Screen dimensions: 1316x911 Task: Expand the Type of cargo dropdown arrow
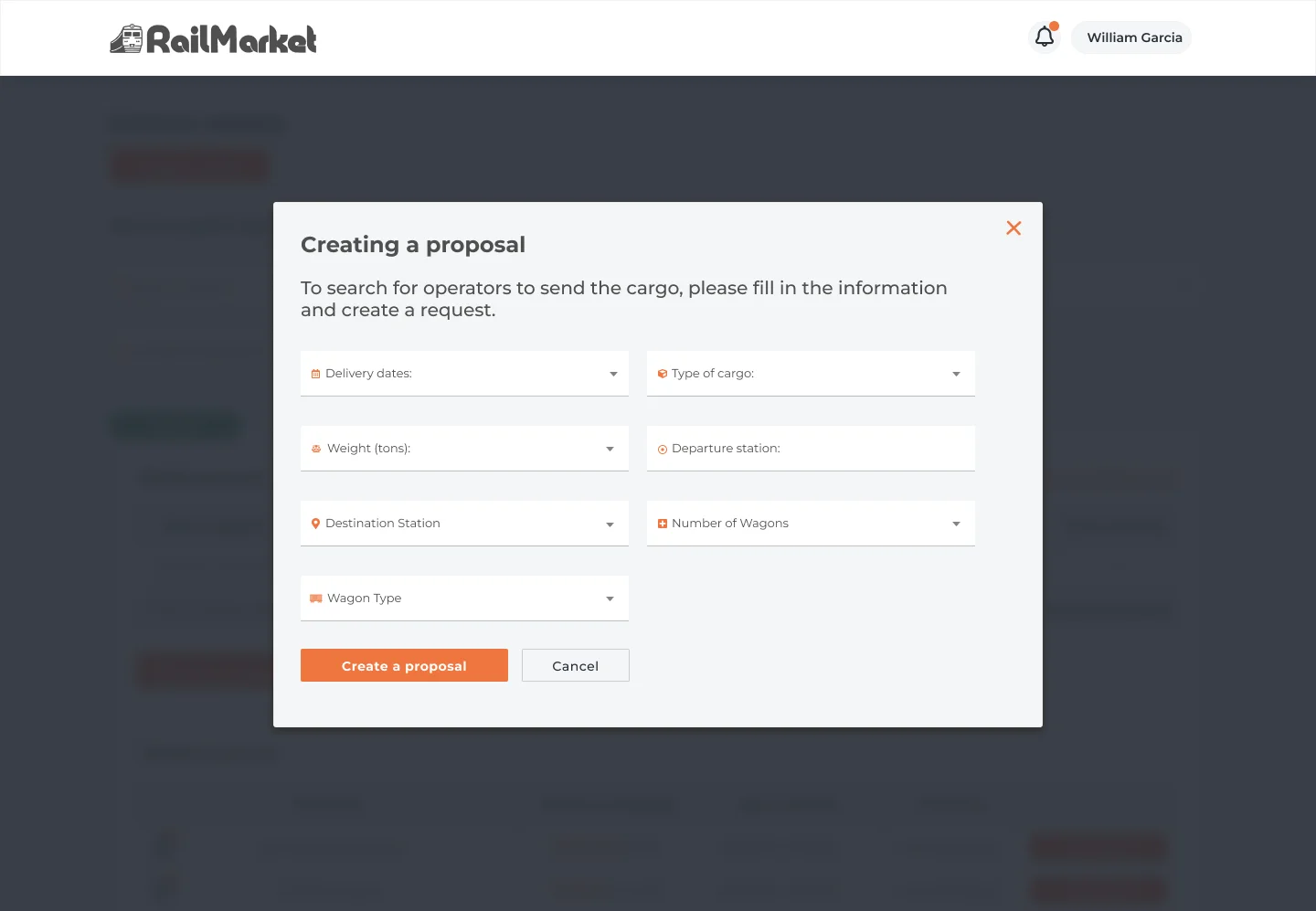pos(956,374)
